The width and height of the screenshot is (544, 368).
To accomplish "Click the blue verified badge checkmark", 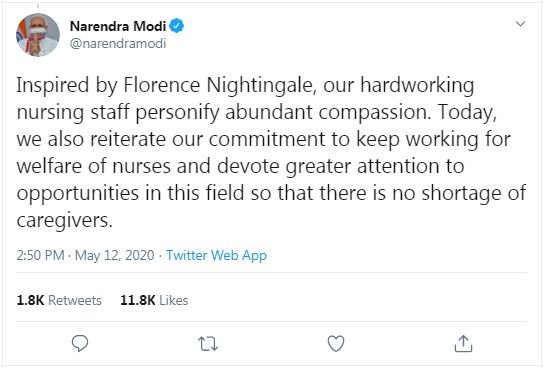I will (177, 26).
